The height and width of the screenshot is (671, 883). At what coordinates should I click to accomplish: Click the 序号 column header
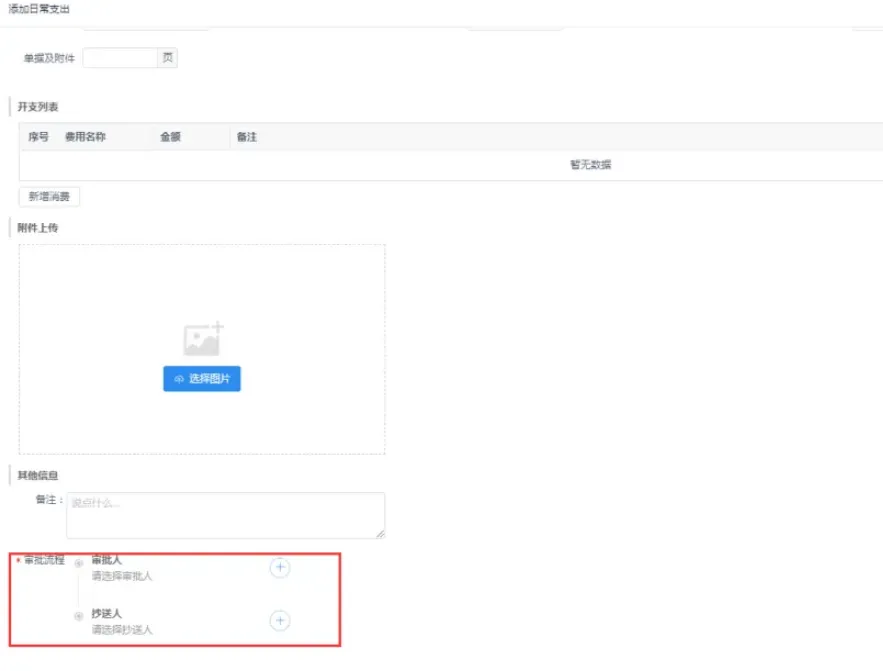38,137
